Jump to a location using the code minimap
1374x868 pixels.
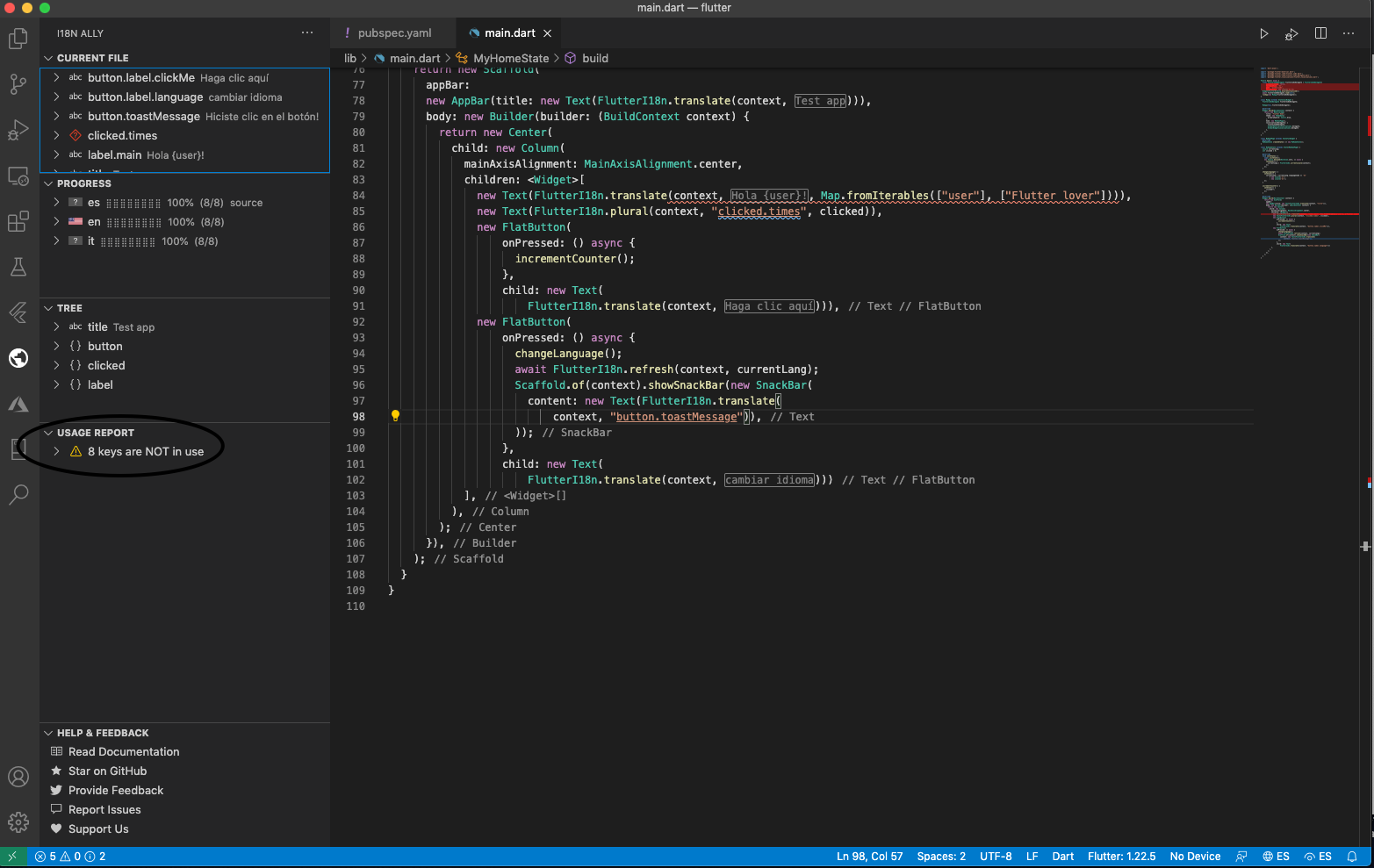(1309, 163)
